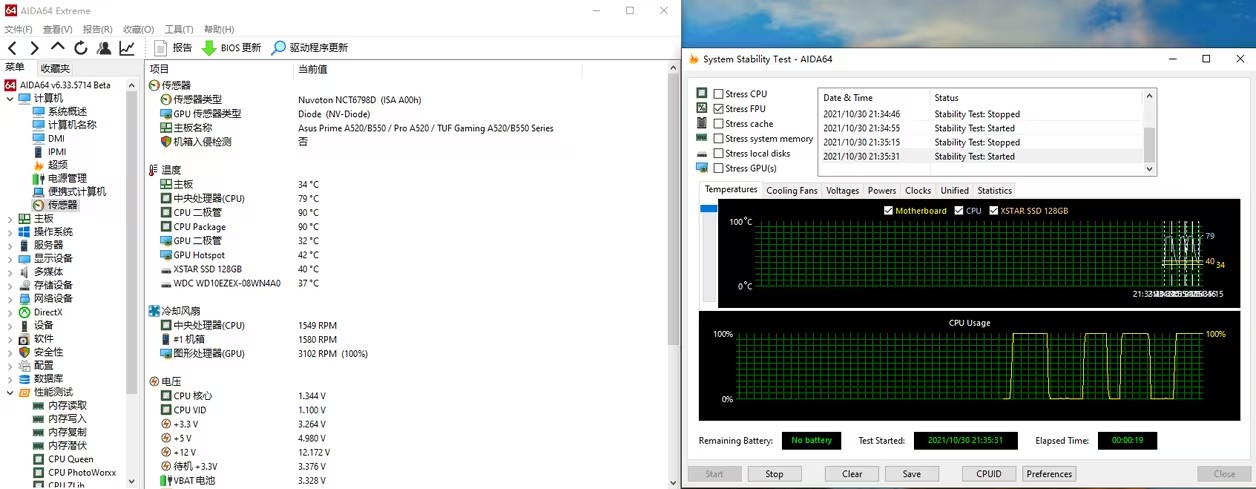Select the IPMI tree item
Viewport: 1256px width, 489px height.
coord(57,152)
